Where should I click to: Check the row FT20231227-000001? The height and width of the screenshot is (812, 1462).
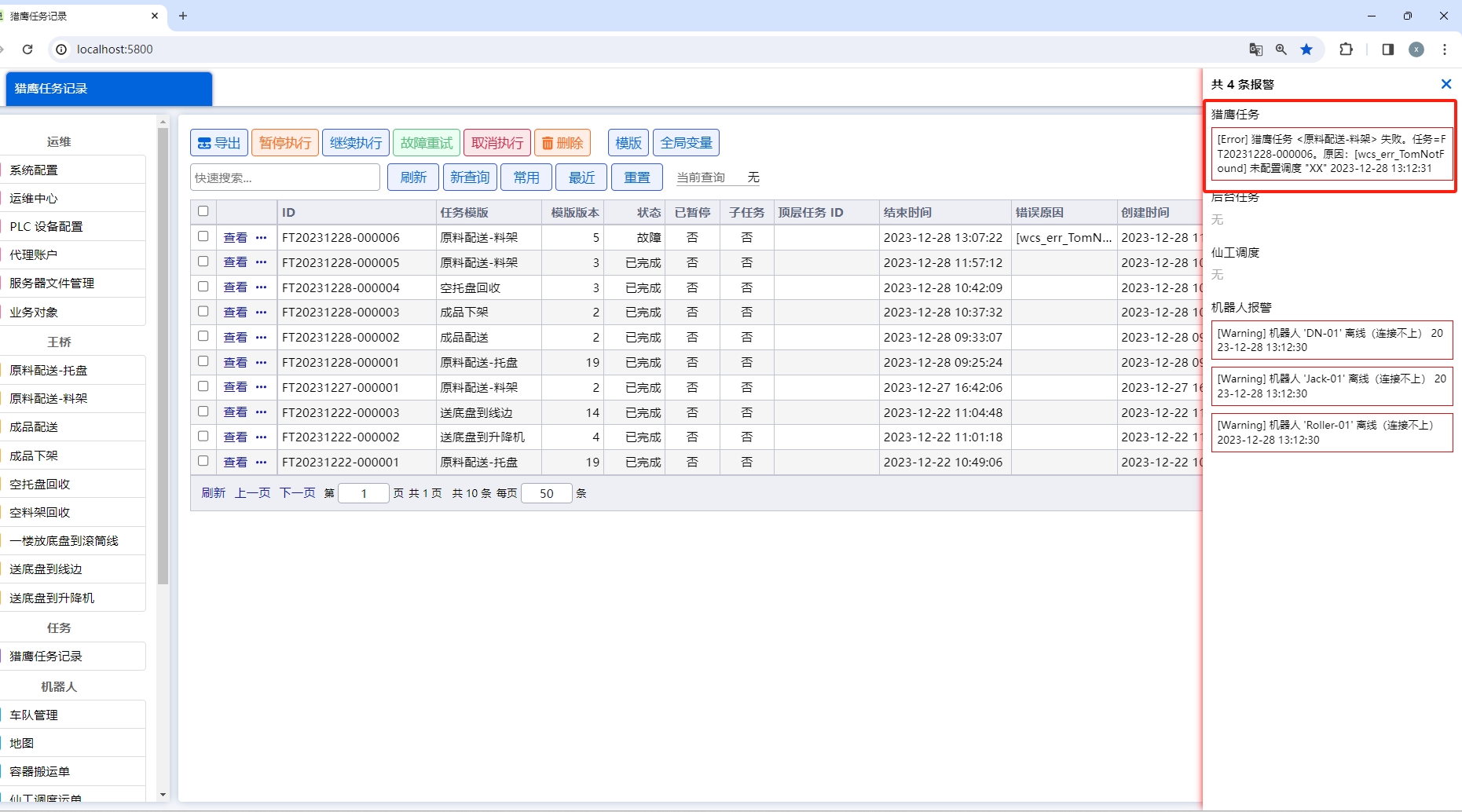click(x=203, y=386)
